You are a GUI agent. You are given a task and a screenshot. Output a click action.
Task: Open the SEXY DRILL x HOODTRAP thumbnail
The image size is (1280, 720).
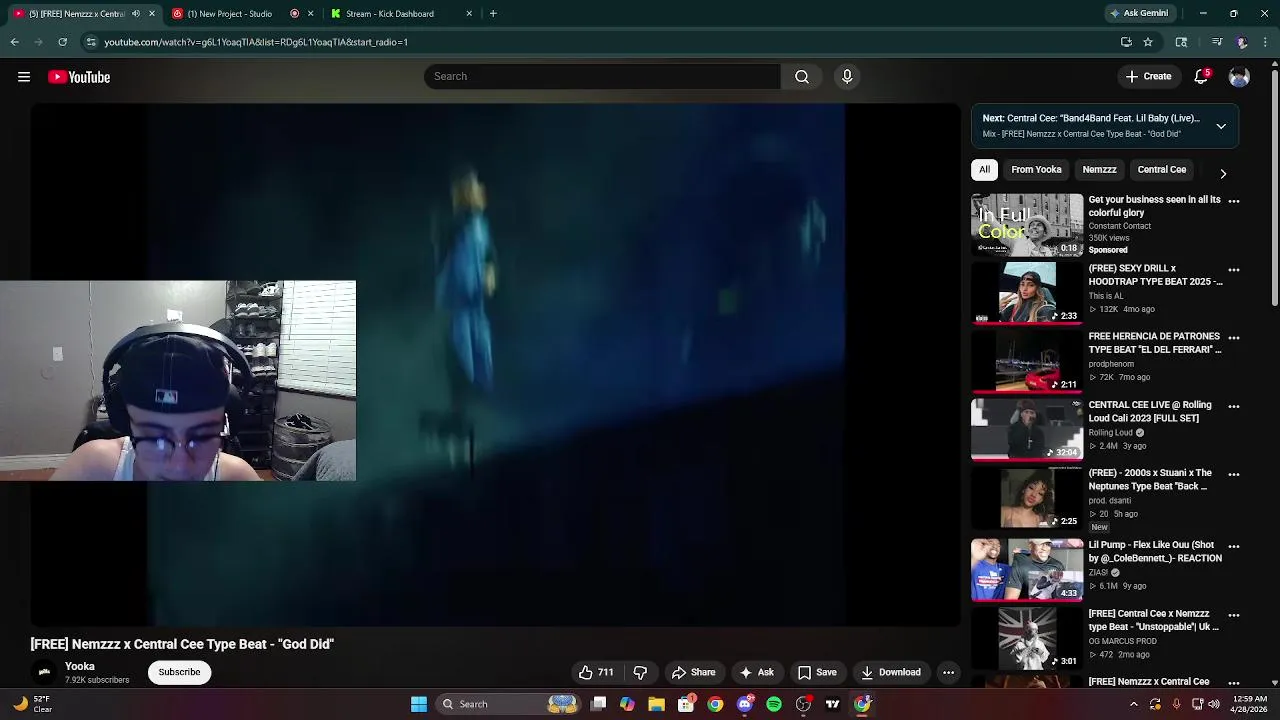click(x=1027, y=293)
